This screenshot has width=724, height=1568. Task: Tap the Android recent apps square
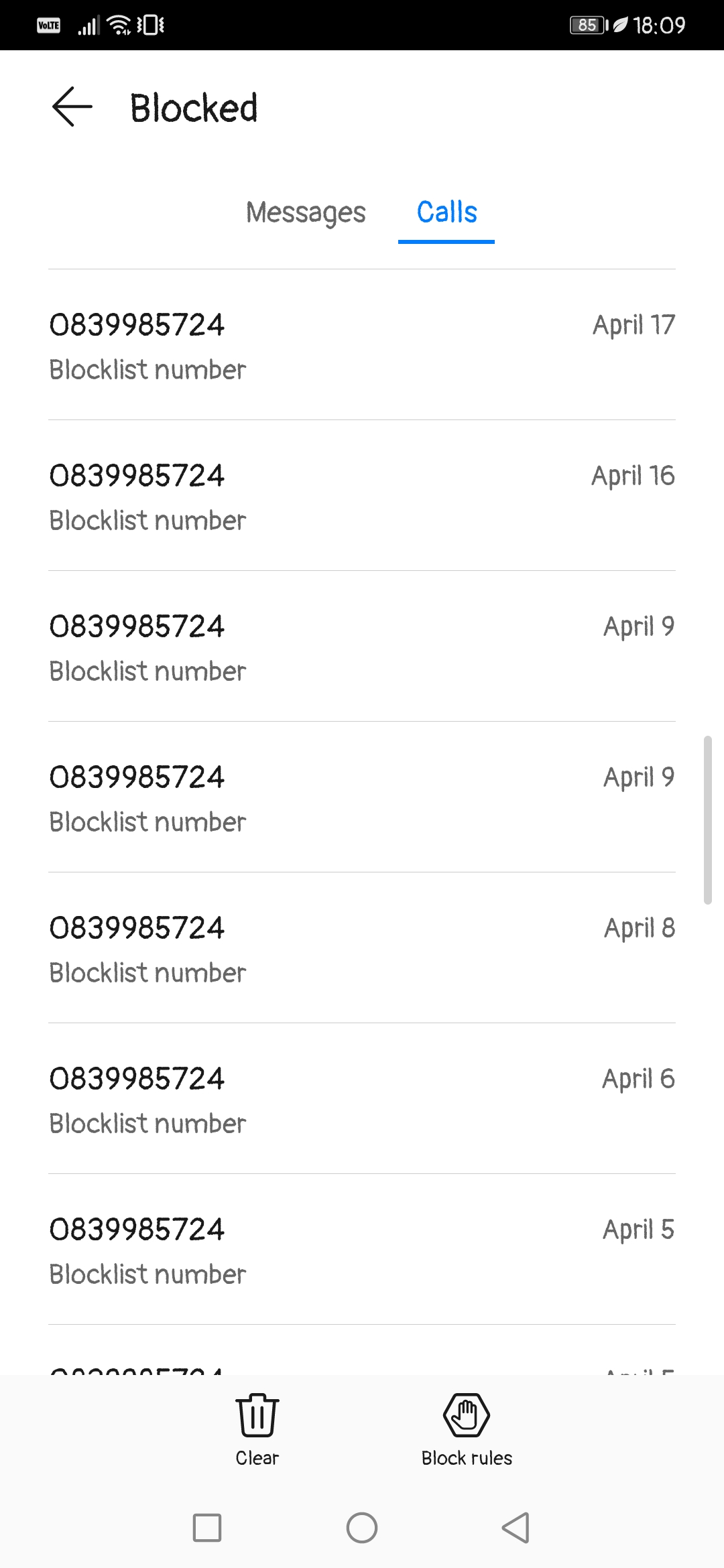(207, 1528)
